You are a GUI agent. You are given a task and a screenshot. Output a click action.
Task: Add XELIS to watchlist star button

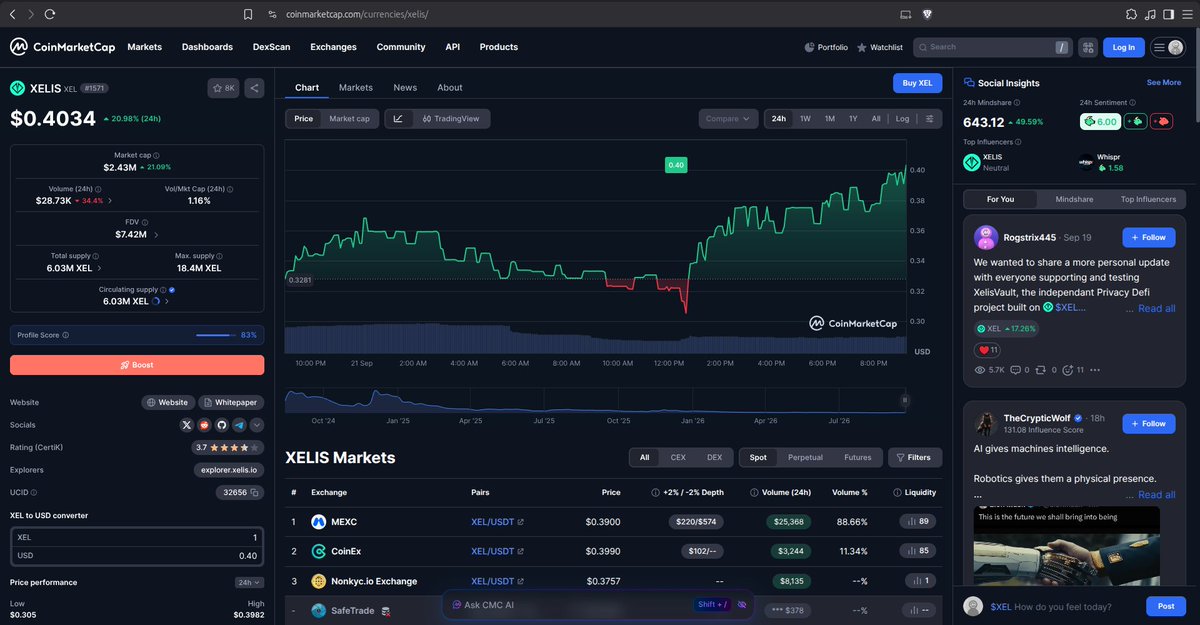(223, 88)
